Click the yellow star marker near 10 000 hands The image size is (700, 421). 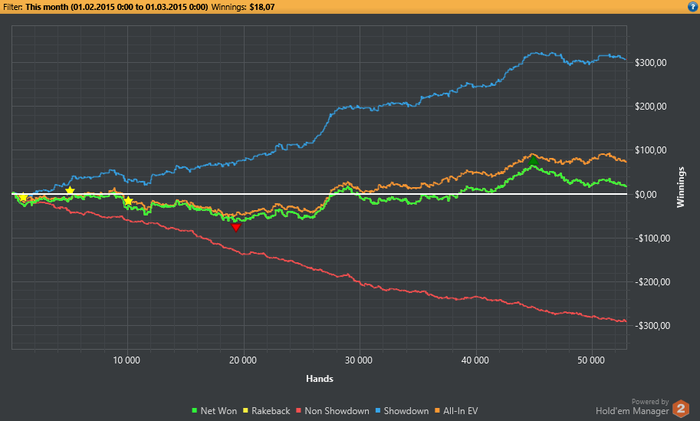tap(128, 201)
